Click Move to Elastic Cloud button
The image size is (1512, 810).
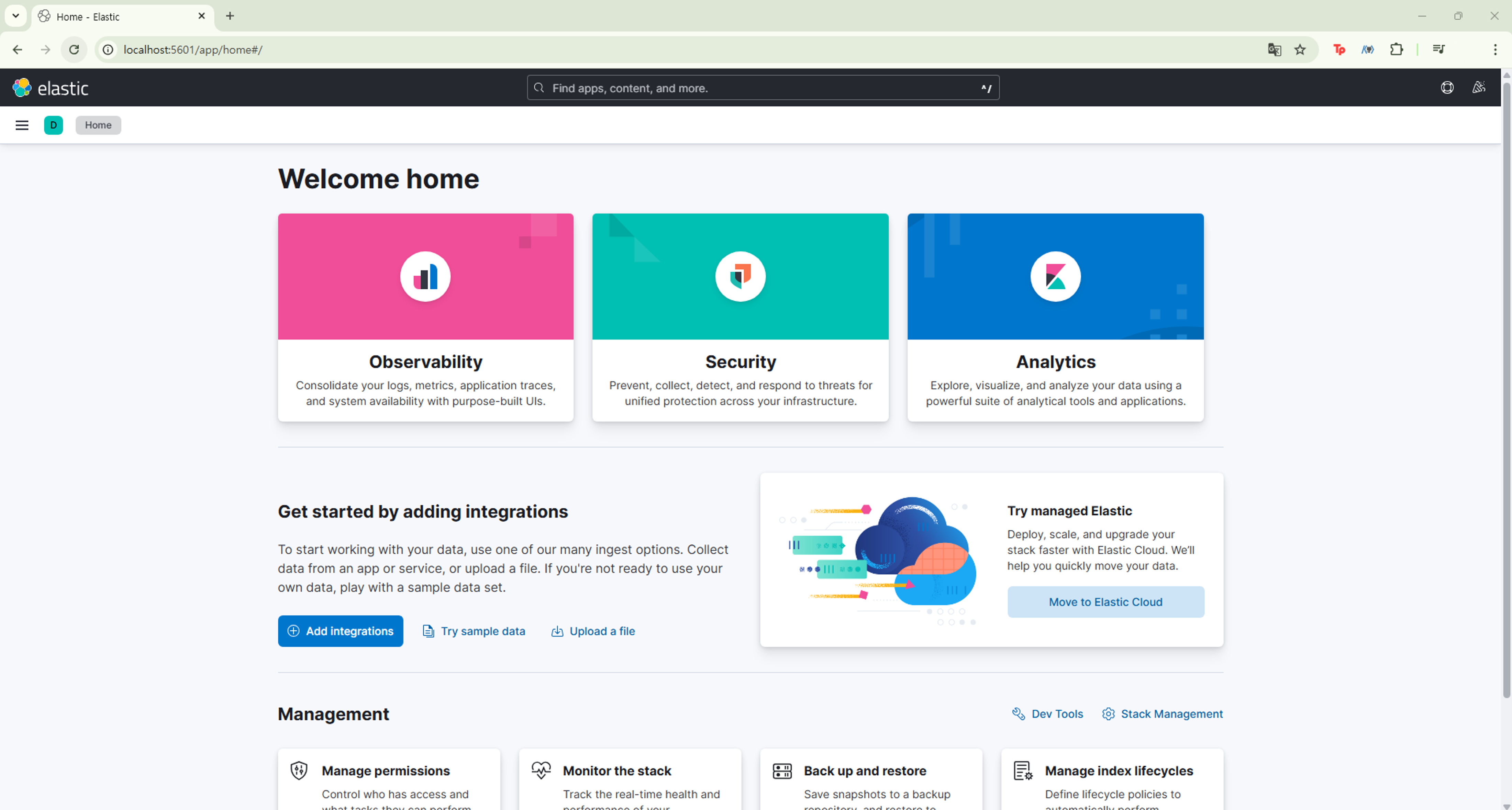coord(1105,602)
